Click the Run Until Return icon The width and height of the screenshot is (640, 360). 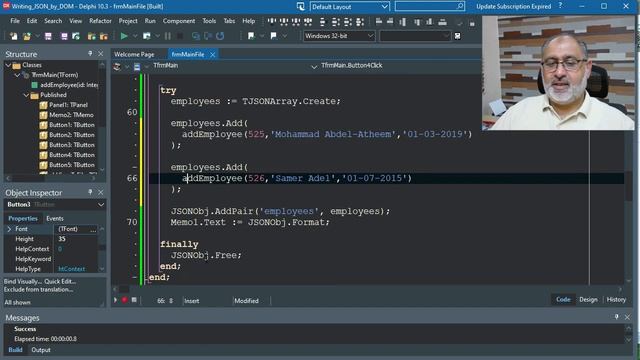(220, 36)
